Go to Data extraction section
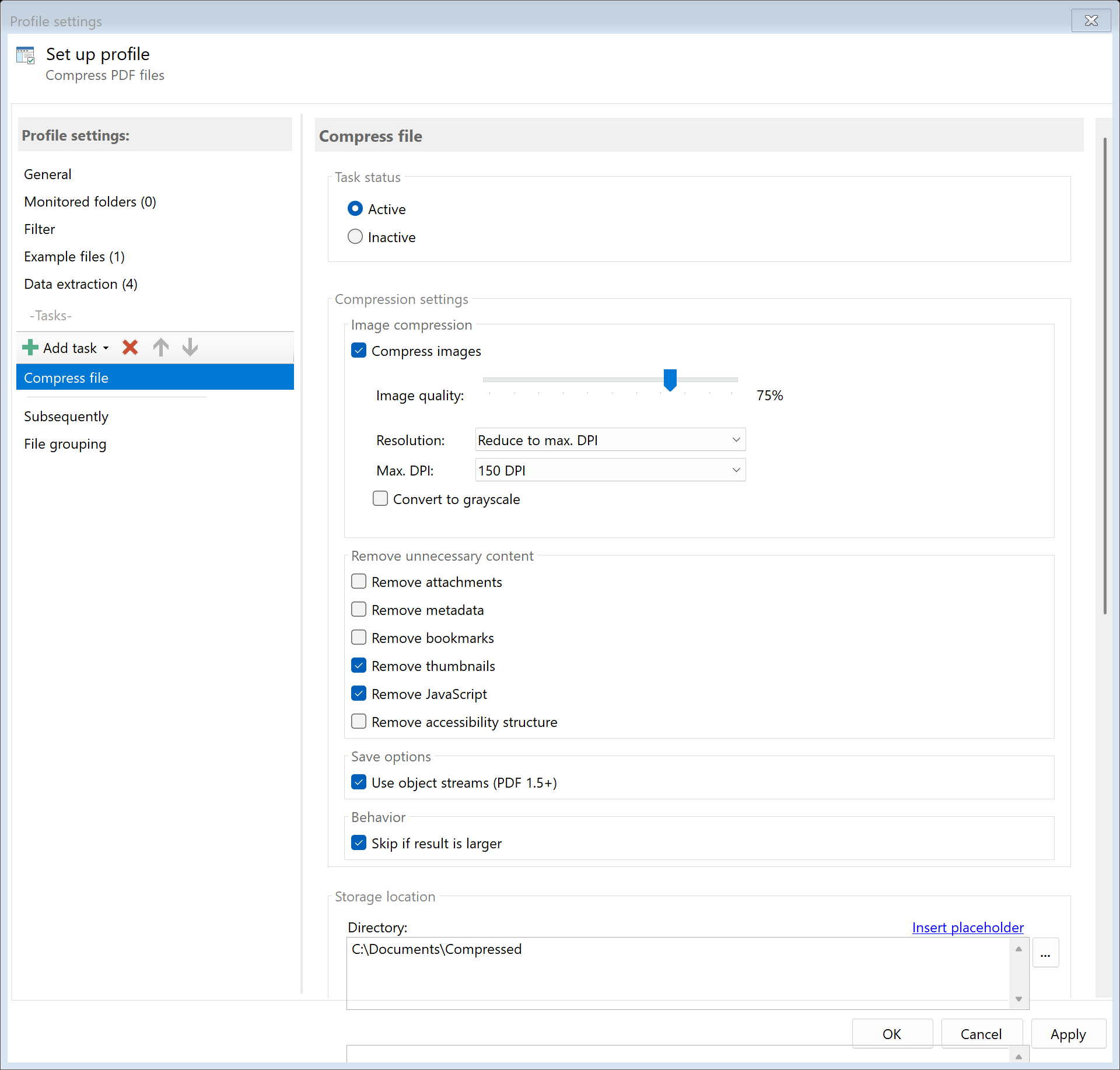The width and height of the screenshot is (1120, 1070). [80, 284]
